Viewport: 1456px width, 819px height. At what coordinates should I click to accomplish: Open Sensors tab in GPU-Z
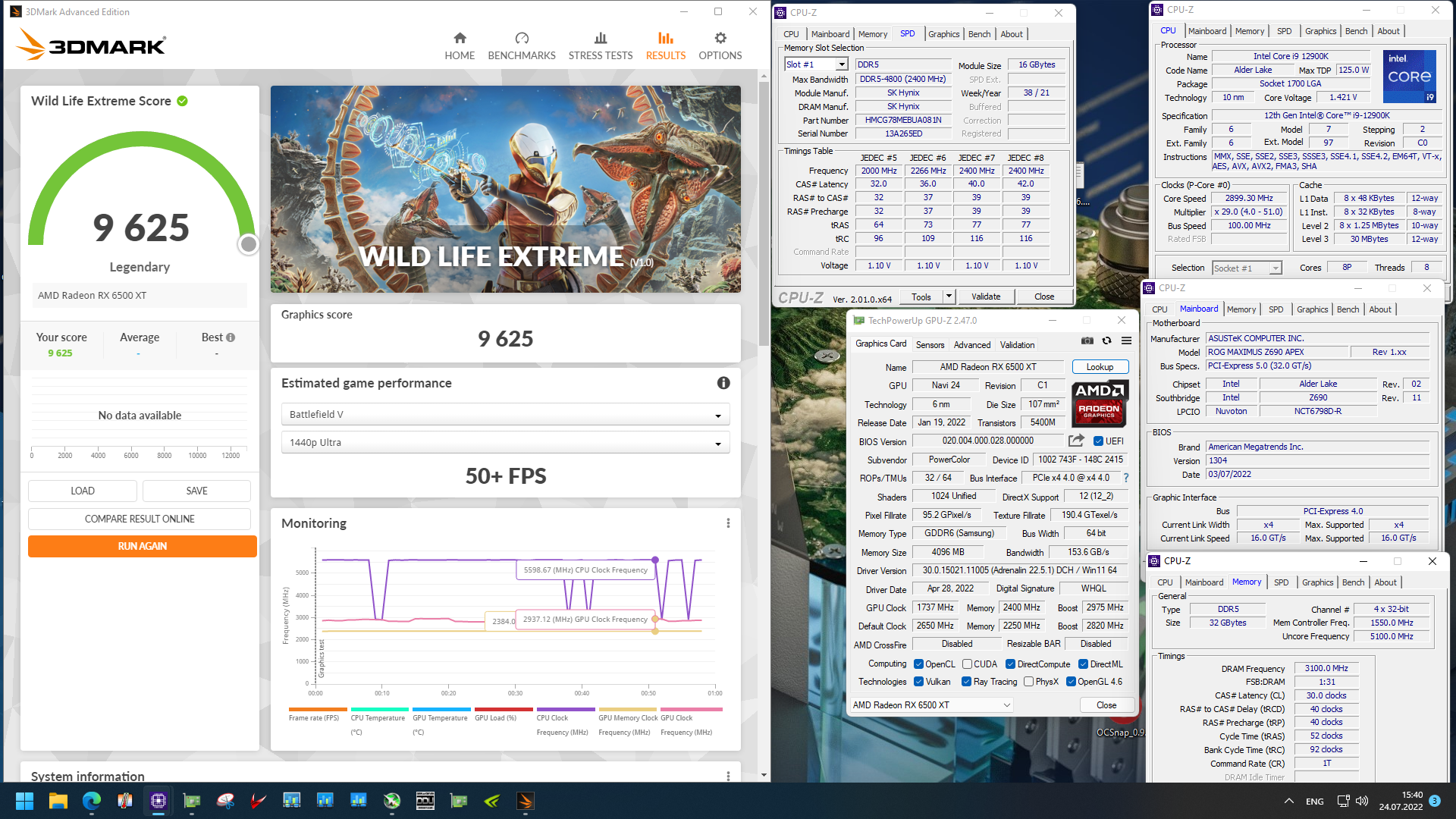(x=930, y=344)
